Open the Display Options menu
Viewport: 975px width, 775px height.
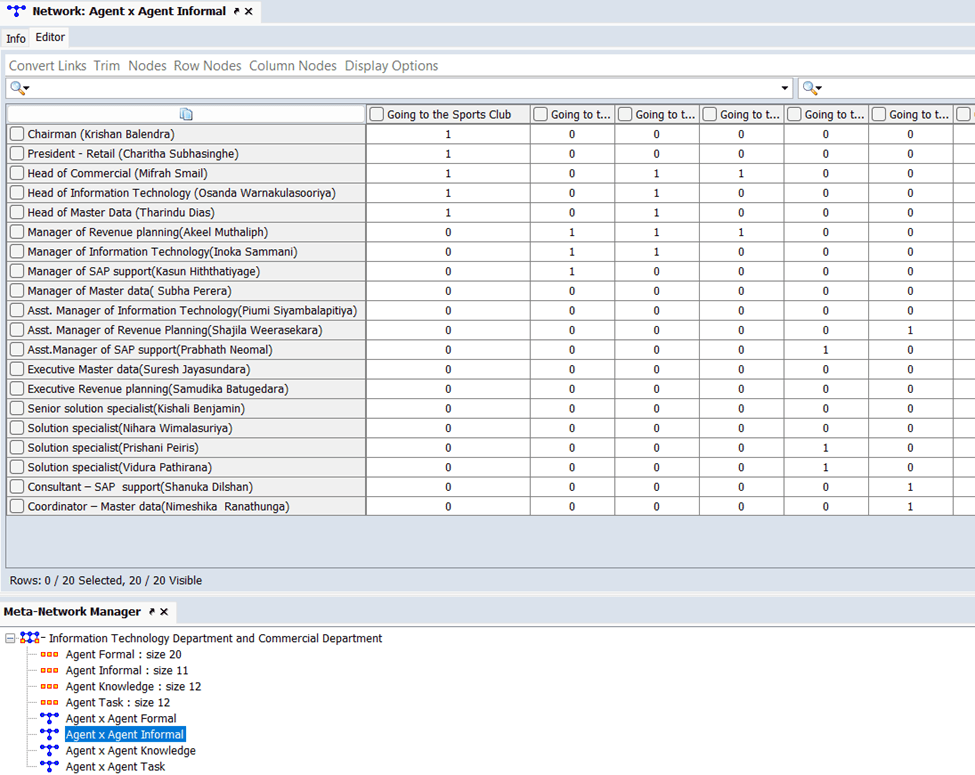[391, 66]
